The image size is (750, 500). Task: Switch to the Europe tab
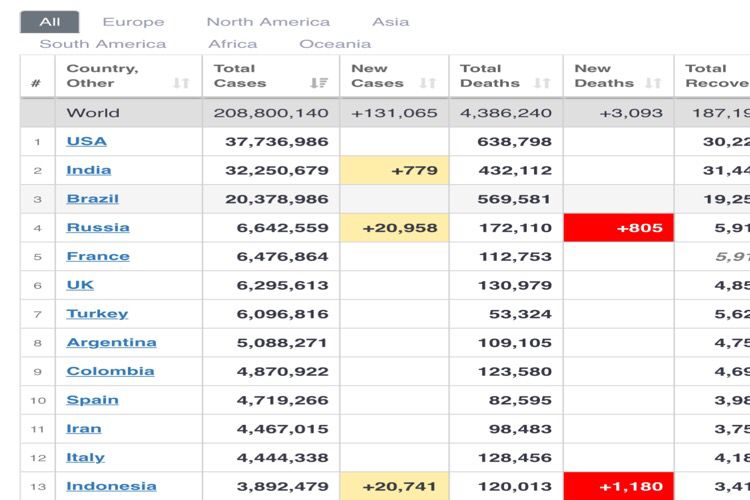133,22
